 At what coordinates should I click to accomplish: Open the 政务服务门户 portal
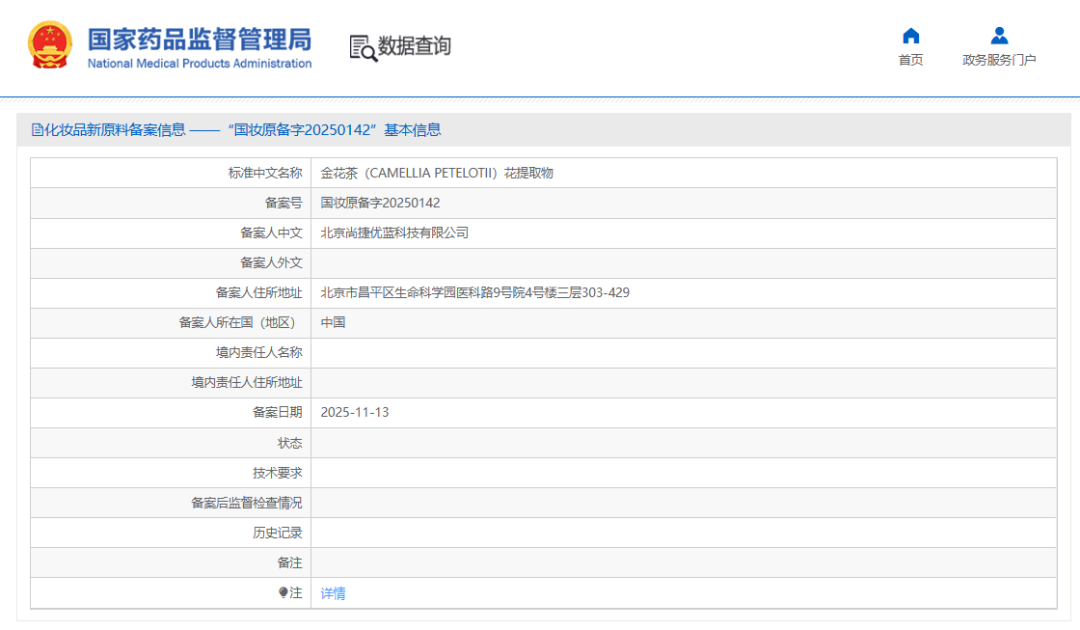pos(999,58)
